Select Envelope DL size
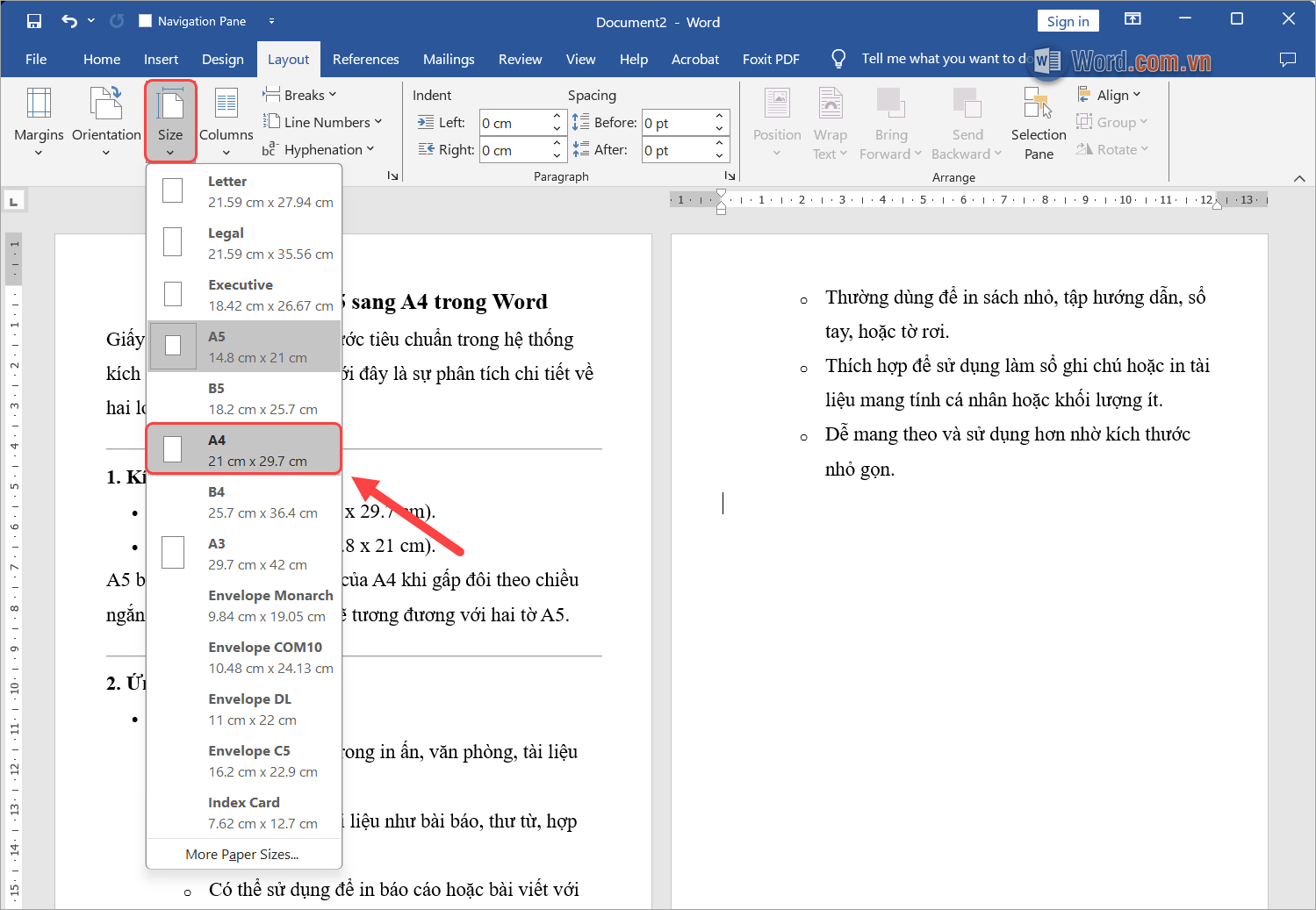 (244, 709)
